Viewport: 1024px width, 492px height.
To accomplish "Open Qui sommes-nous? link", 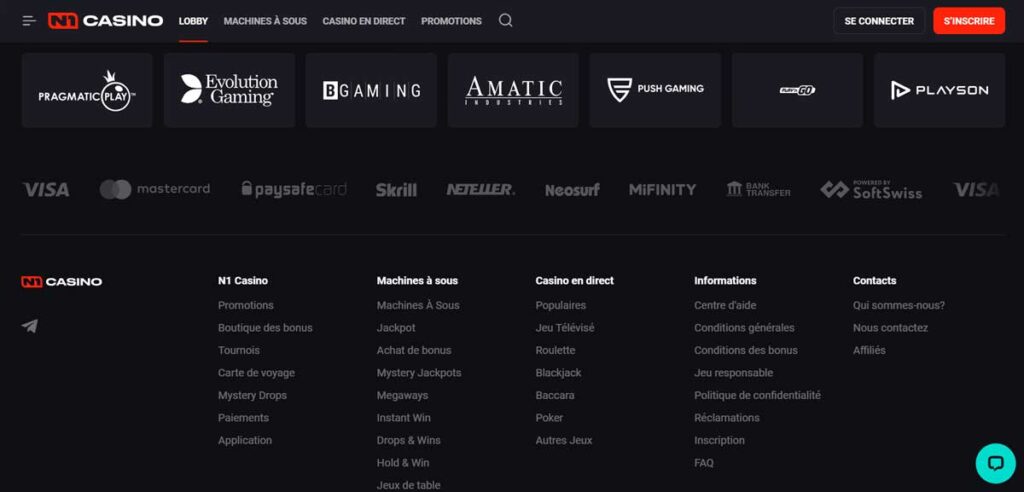I will click(x=899, y=305).
